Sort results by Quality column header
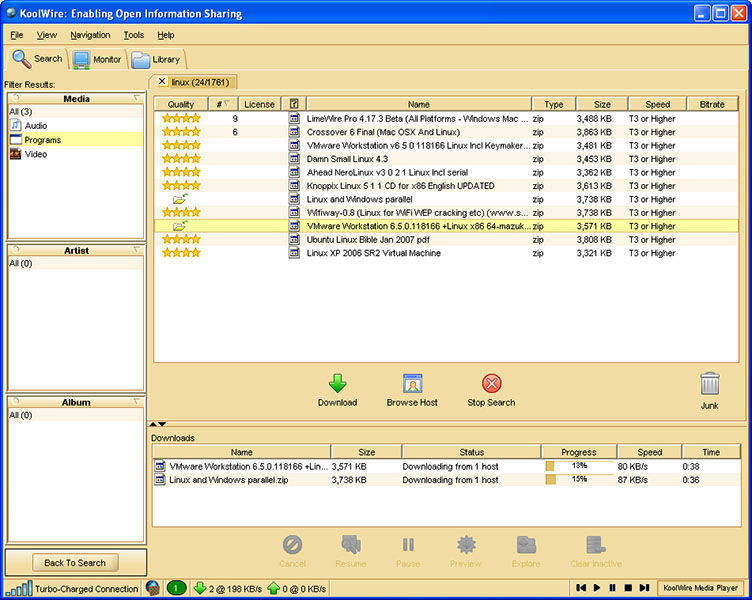The height and width of the screenshot is (600, 752). 181,104
